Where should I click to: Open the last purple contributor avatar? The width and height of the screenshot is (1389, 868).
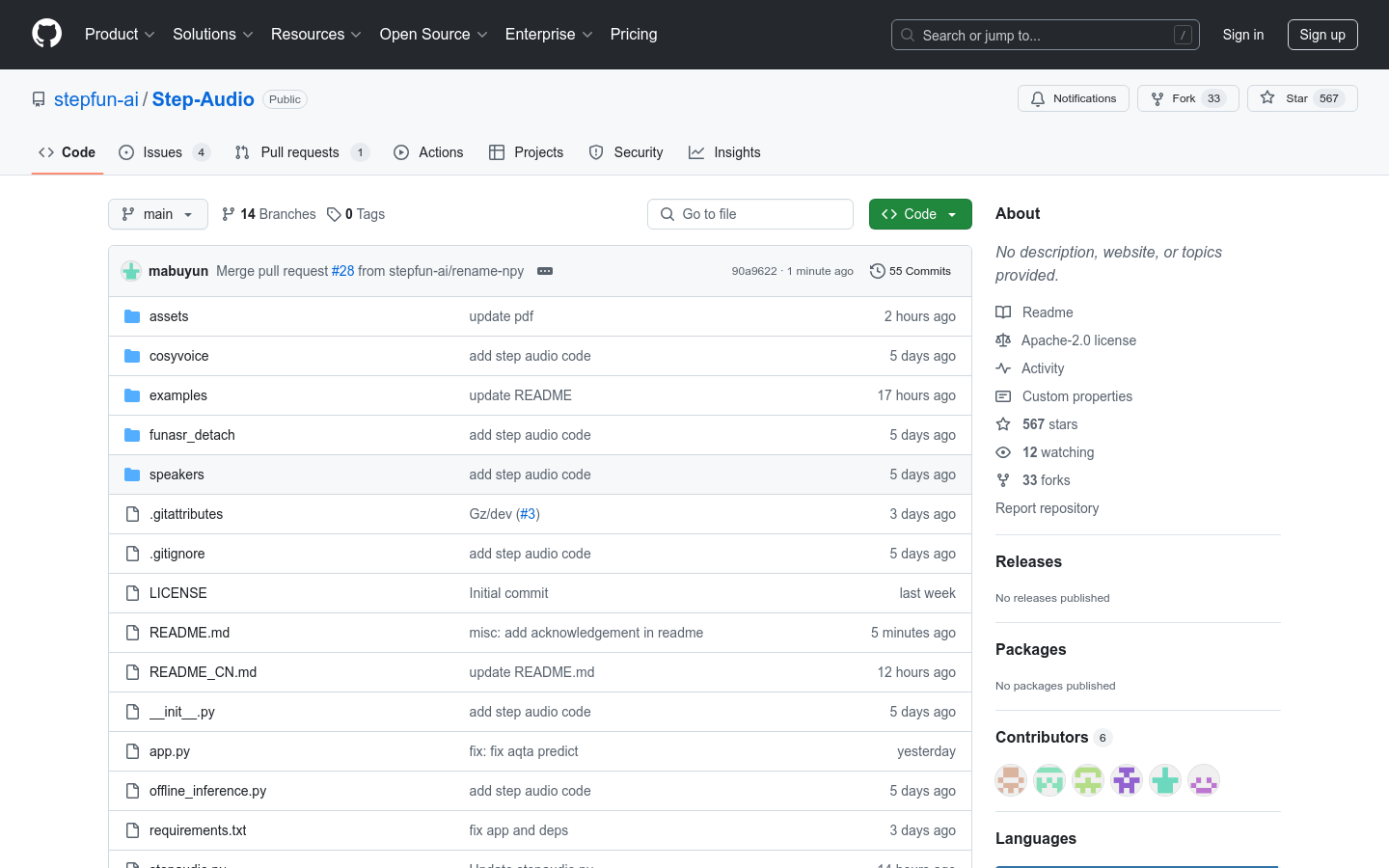click(1204, 780)
